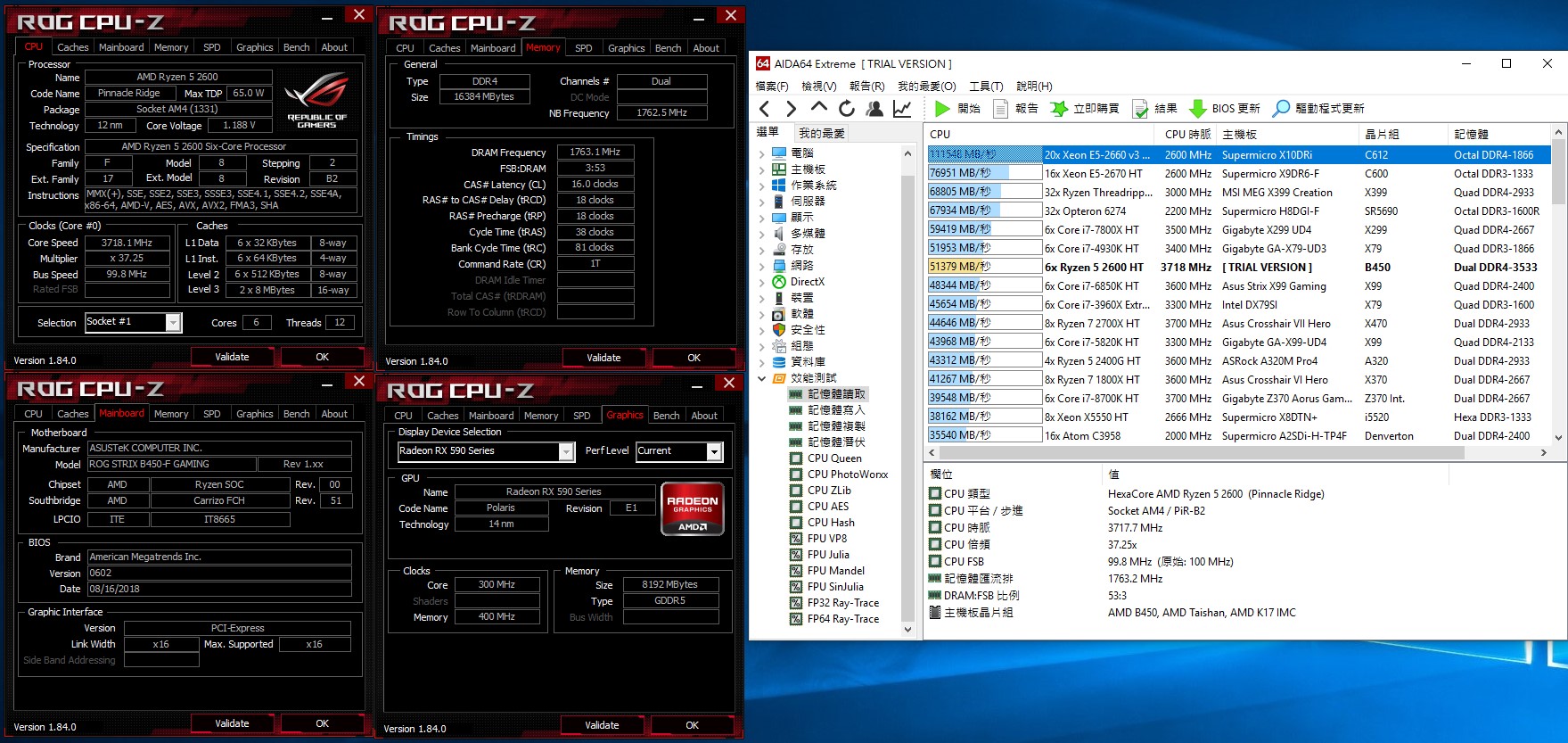Sort results by the CPU 時脈 column header

click(1187, 134)
